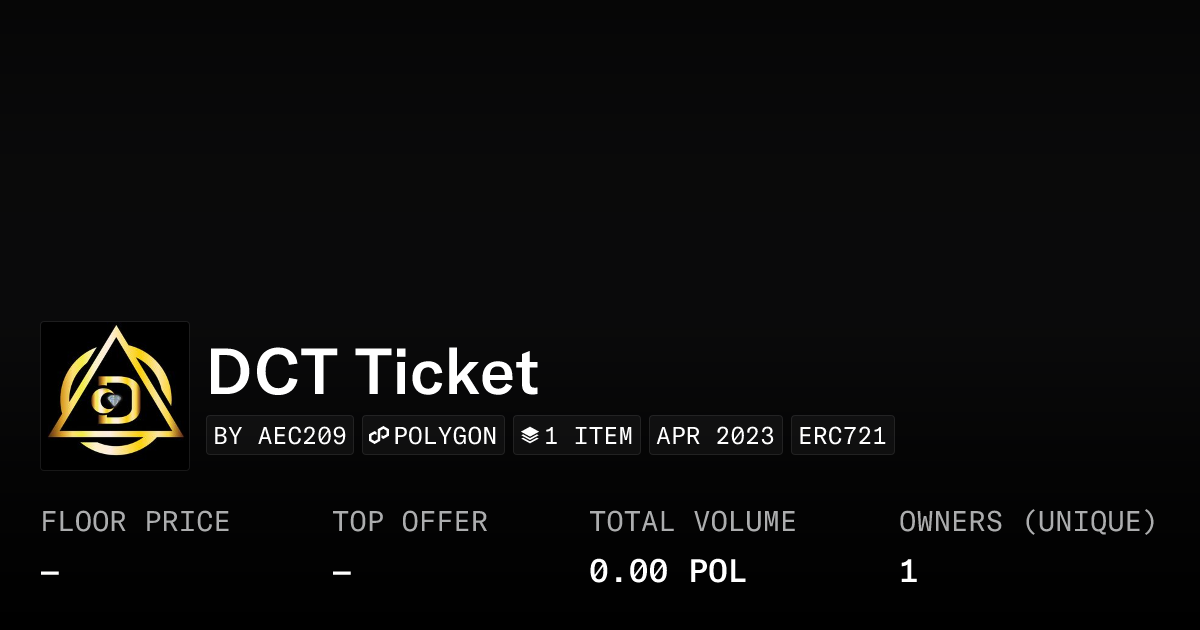Click the Polygon chain logo icon
Image resolution: width=1200 pixels, height=630 pixels.
tap(379, 436)
